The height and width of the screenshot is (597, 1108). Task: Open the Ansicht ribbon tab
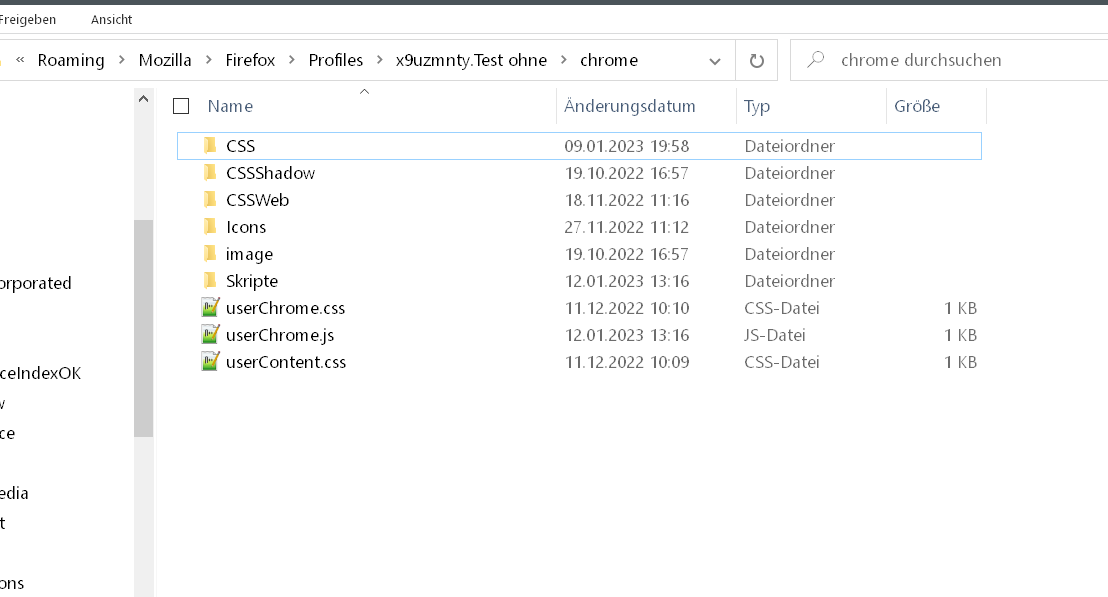point(111,20)
